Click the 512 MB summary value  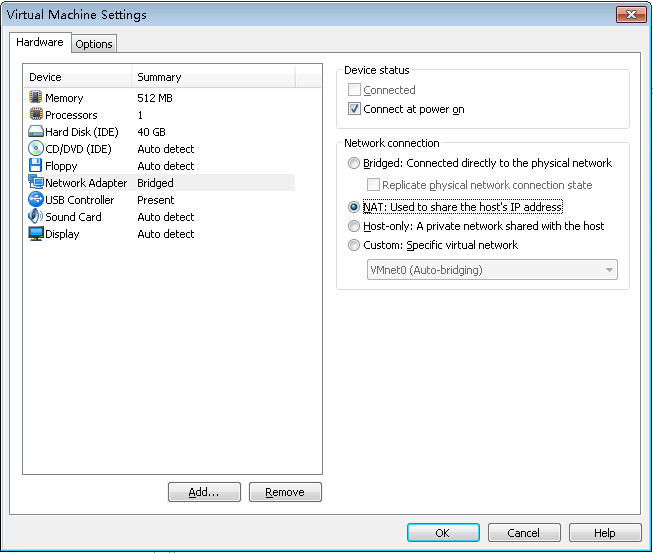coord(155,98)
